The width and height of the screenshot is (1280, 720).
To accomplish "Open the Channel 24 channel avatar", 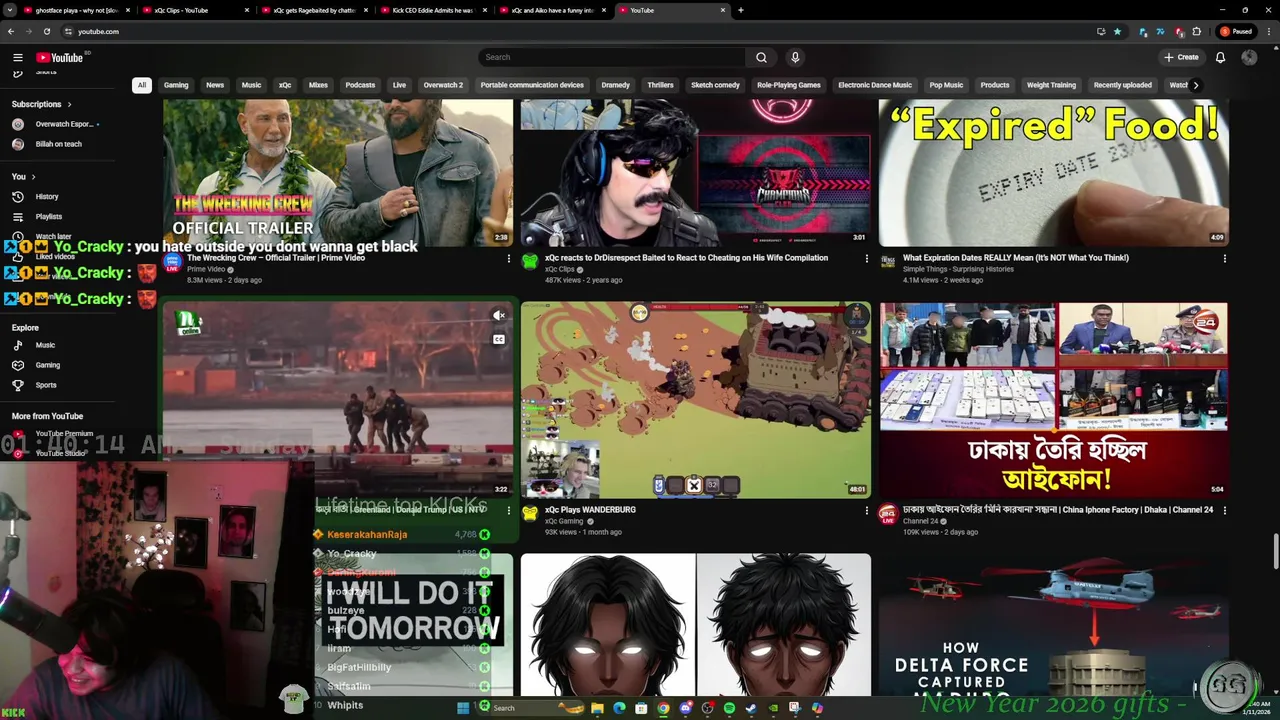I will point(887,514).
